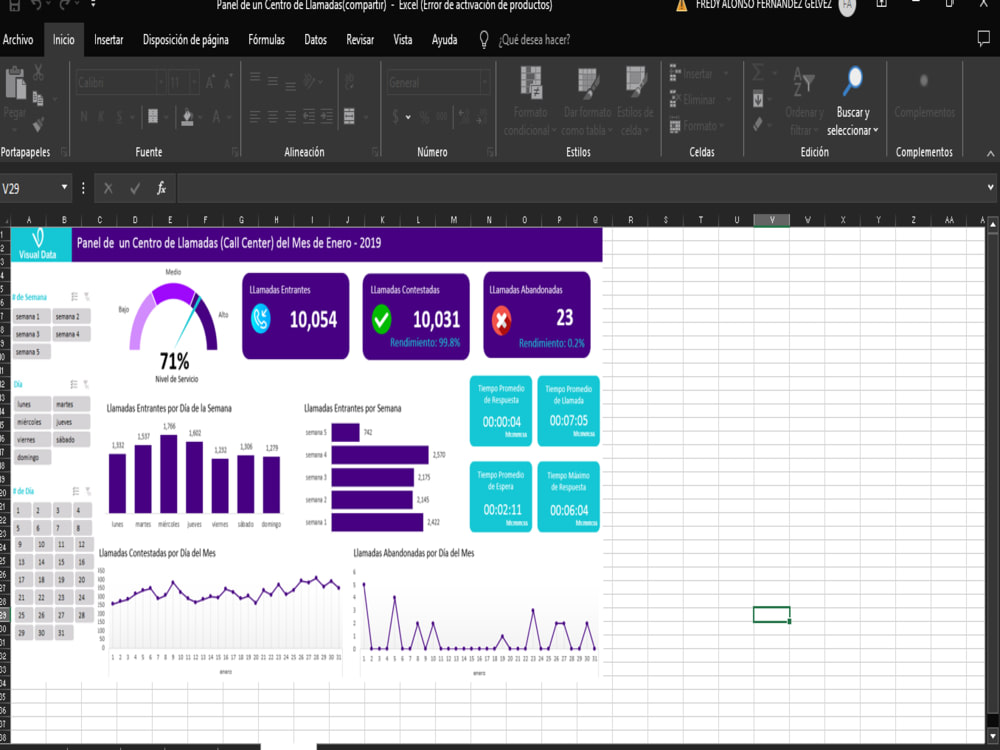Click the ¿Qué desea hacer? search box
Viewport: 1000px width, 750px height.
[x=534, y=40]
